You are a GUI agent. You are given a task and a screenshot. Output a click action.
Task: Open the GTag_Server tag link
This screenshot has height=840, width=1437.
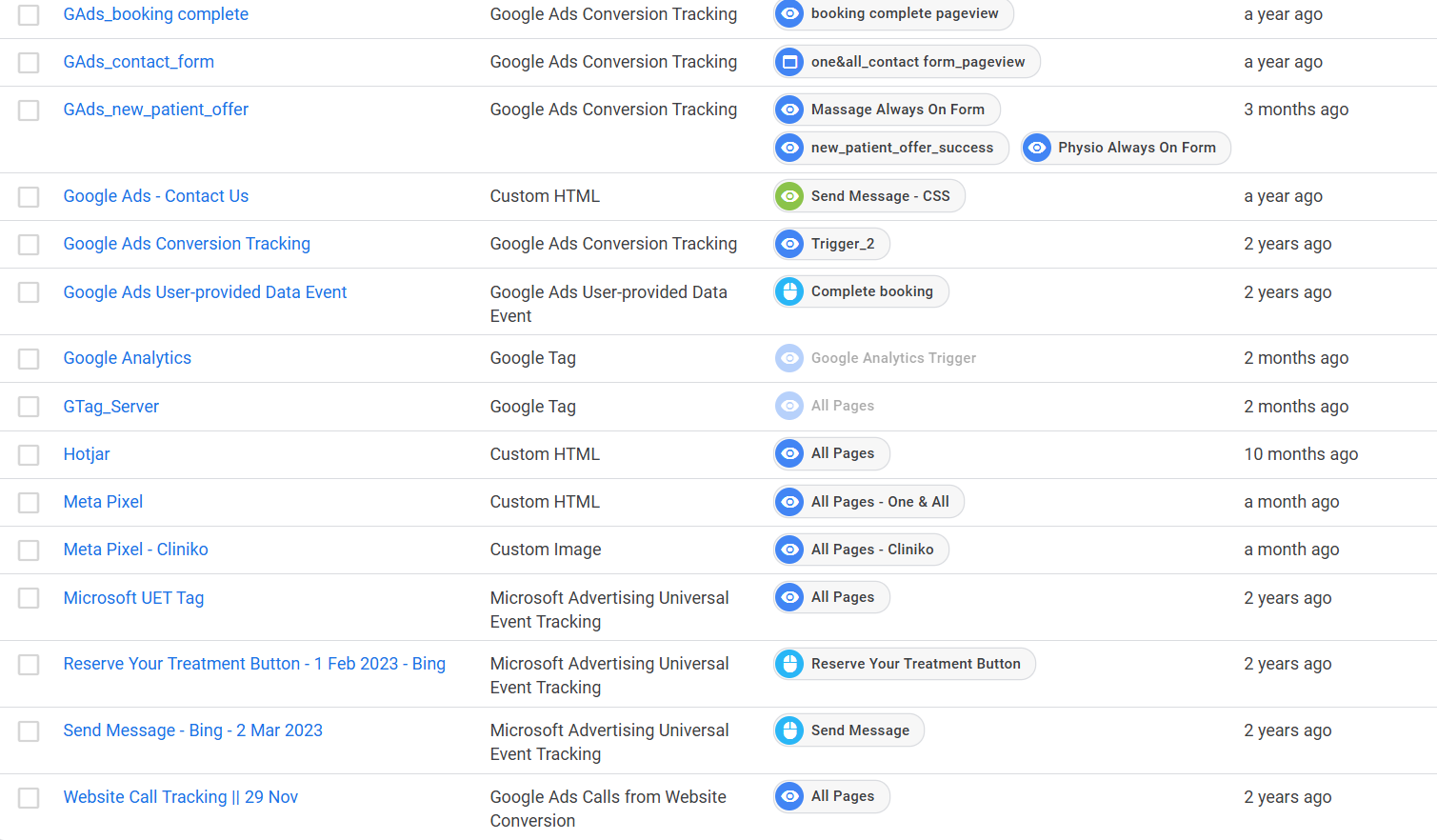[110, 407]
